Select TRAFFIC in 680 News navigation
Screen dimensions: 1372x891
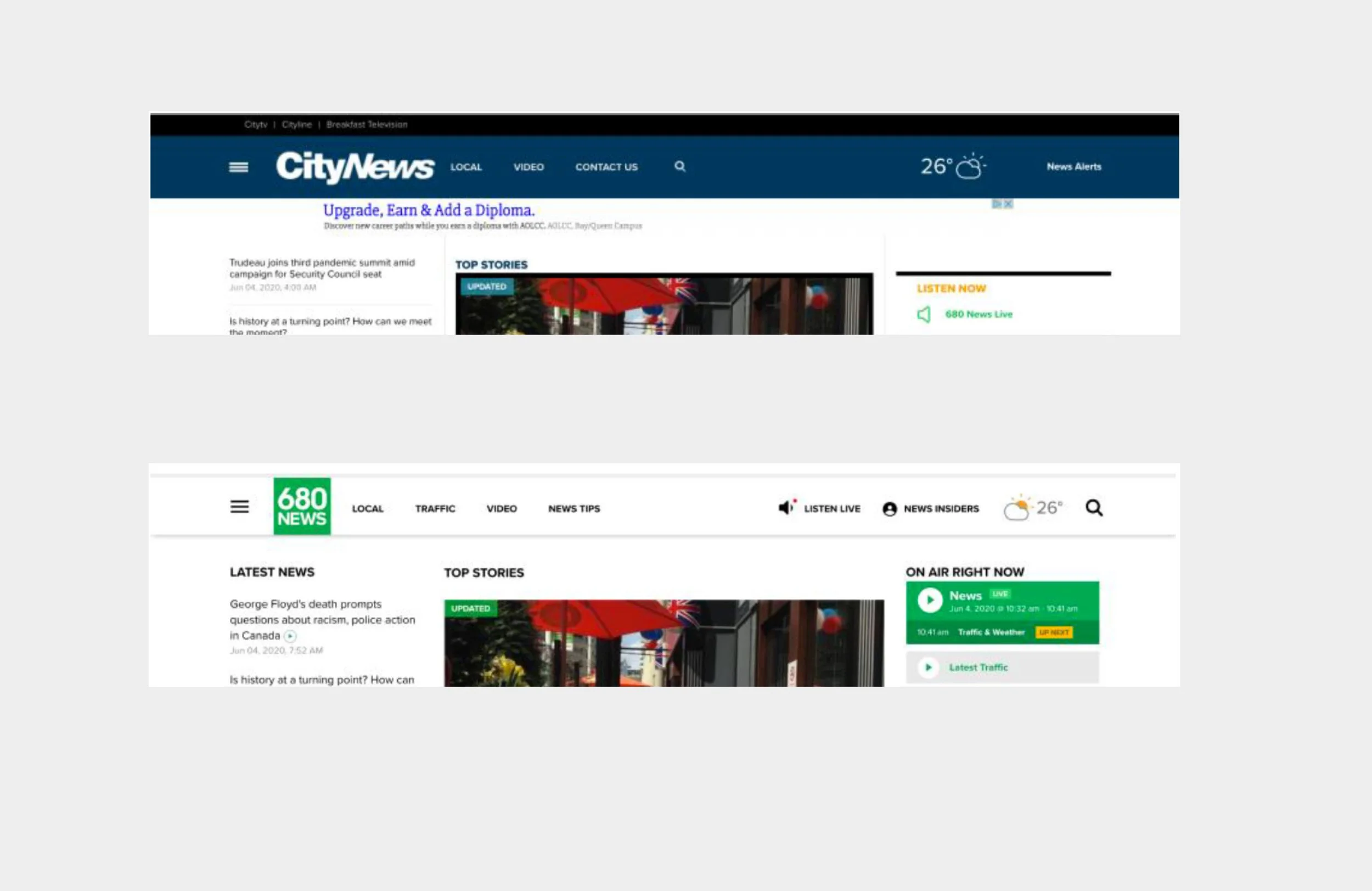(x=435, y=509)
